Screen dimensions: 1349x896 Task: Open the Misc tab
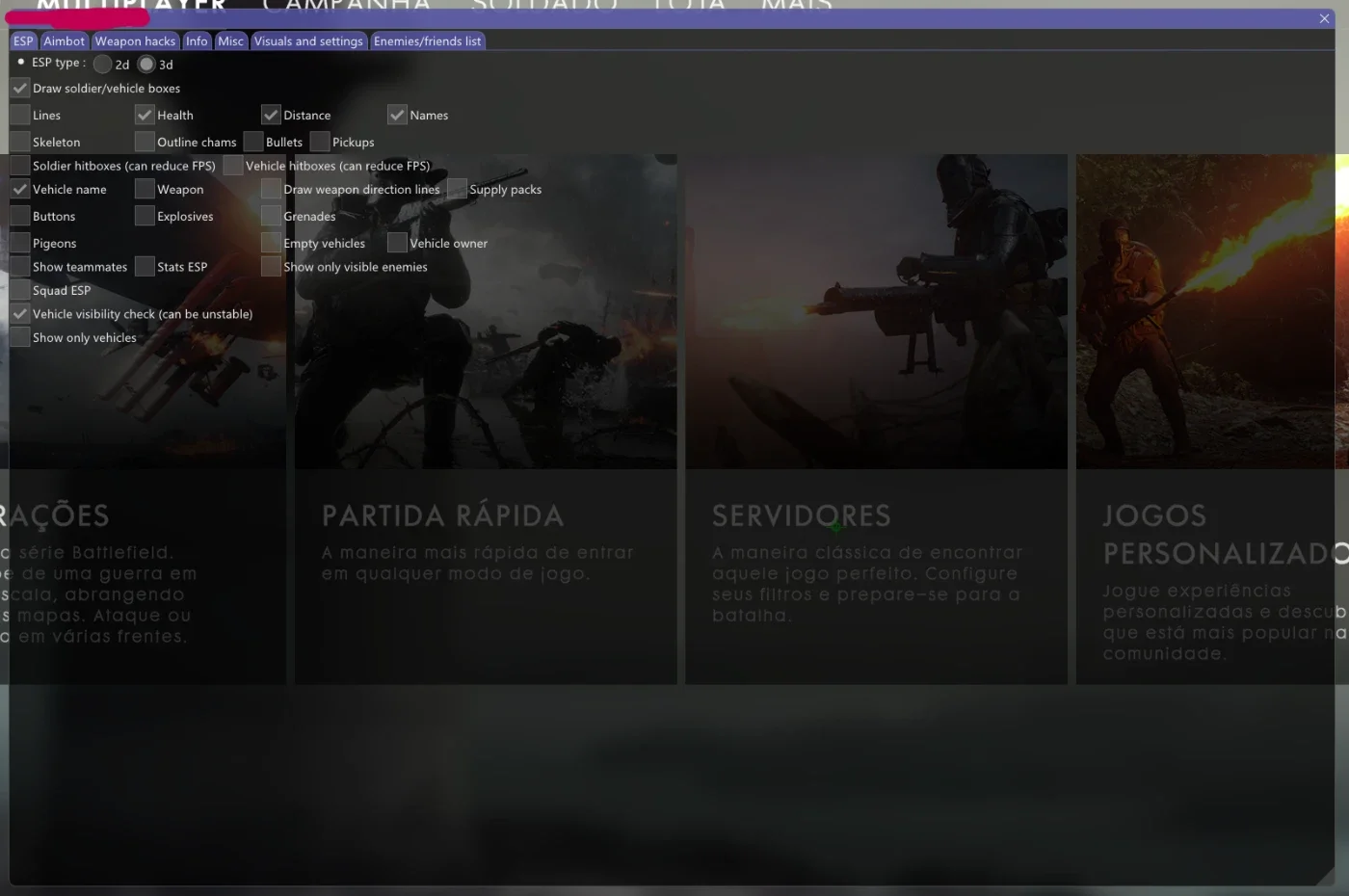230,40
